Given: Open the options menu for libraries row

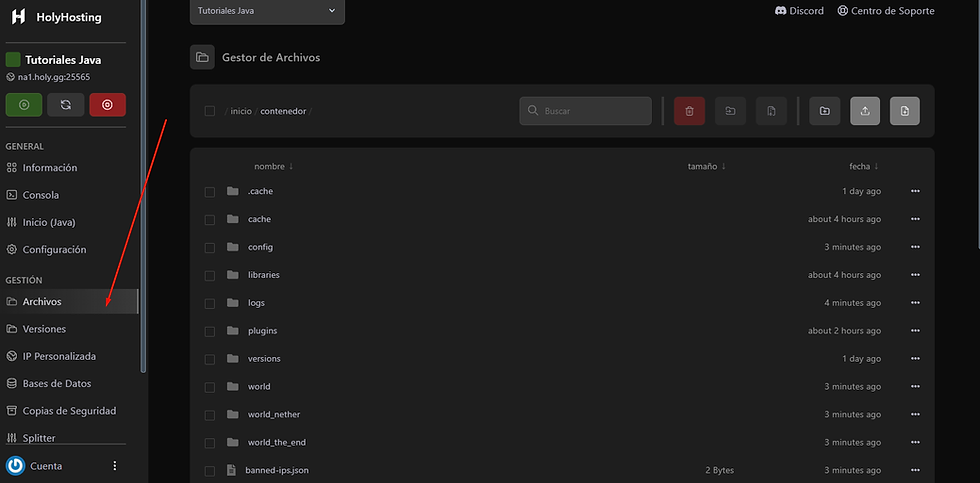Looking at the screenshot, I should tap(915, 275).
